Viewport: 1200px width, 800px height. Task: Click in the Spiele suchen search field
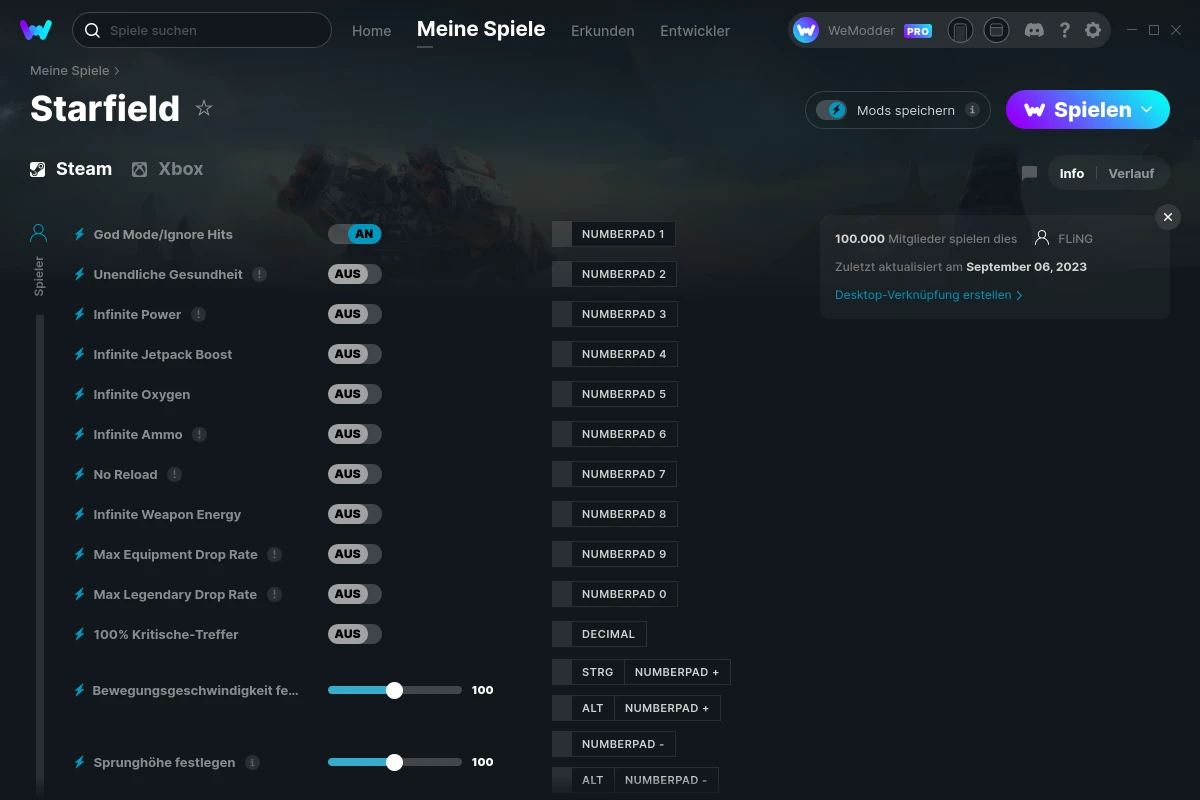click(x=202, y=30)
